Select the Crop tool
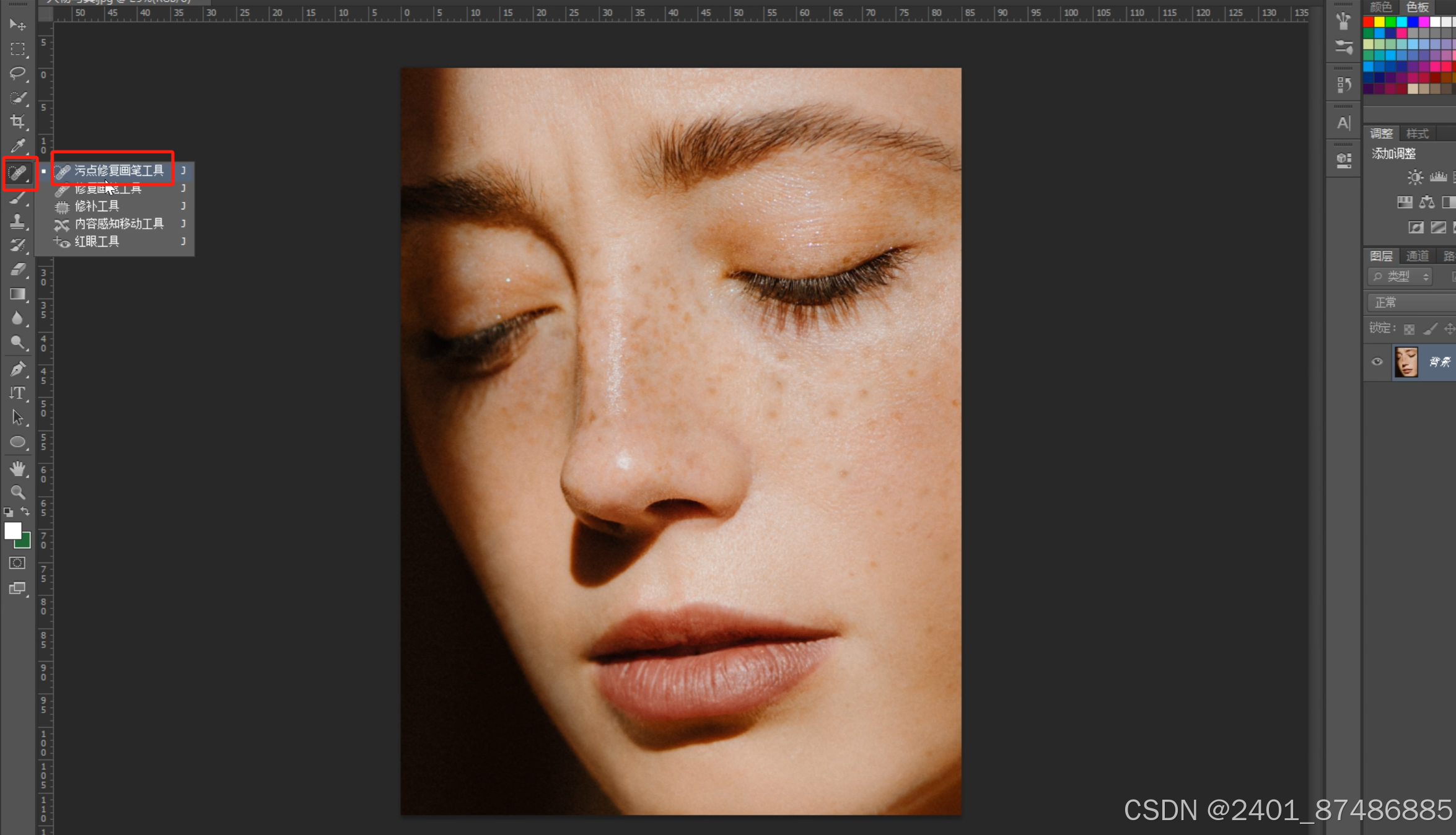Viewport: 1456px width, 835px height. coord(17,121)
